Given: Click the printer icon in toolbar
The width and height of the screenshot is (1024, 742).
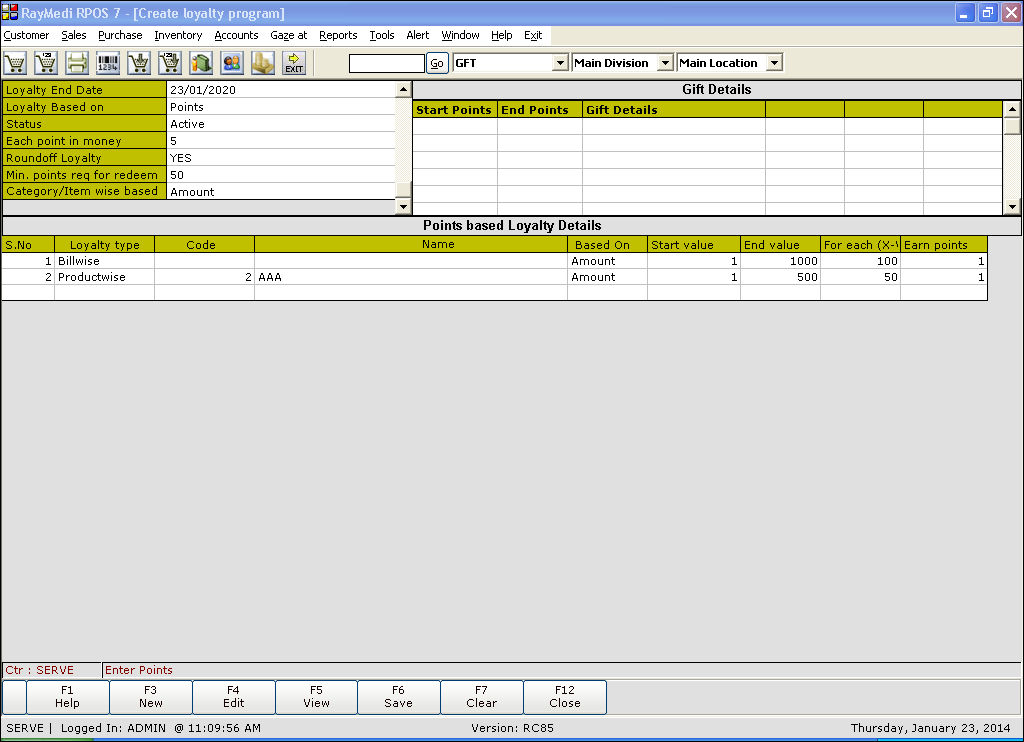Looking at the screenshot, I should click(77, 63).
